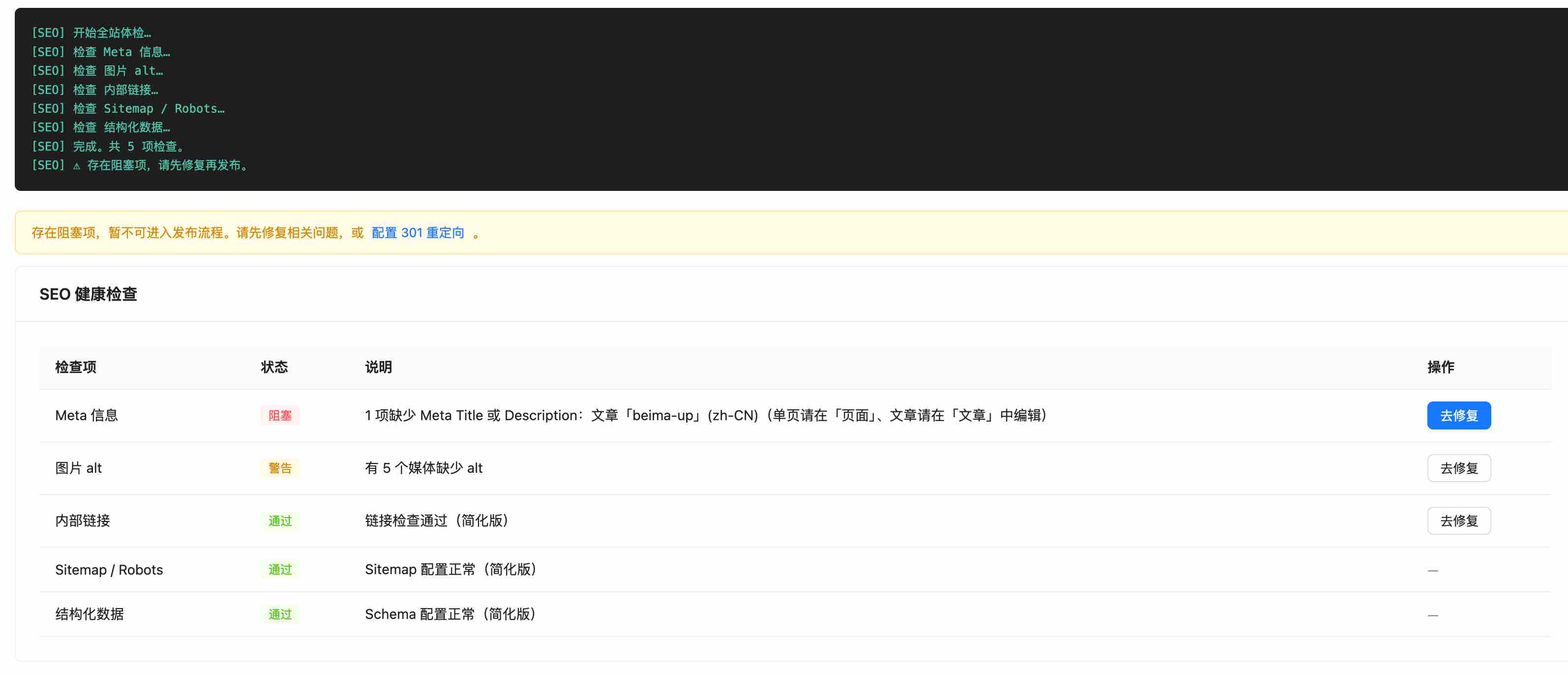This screenshot has height=675, width=1568.
Task: Click log line 检查 Sitemap / Robots
Action: pos(128,108)
